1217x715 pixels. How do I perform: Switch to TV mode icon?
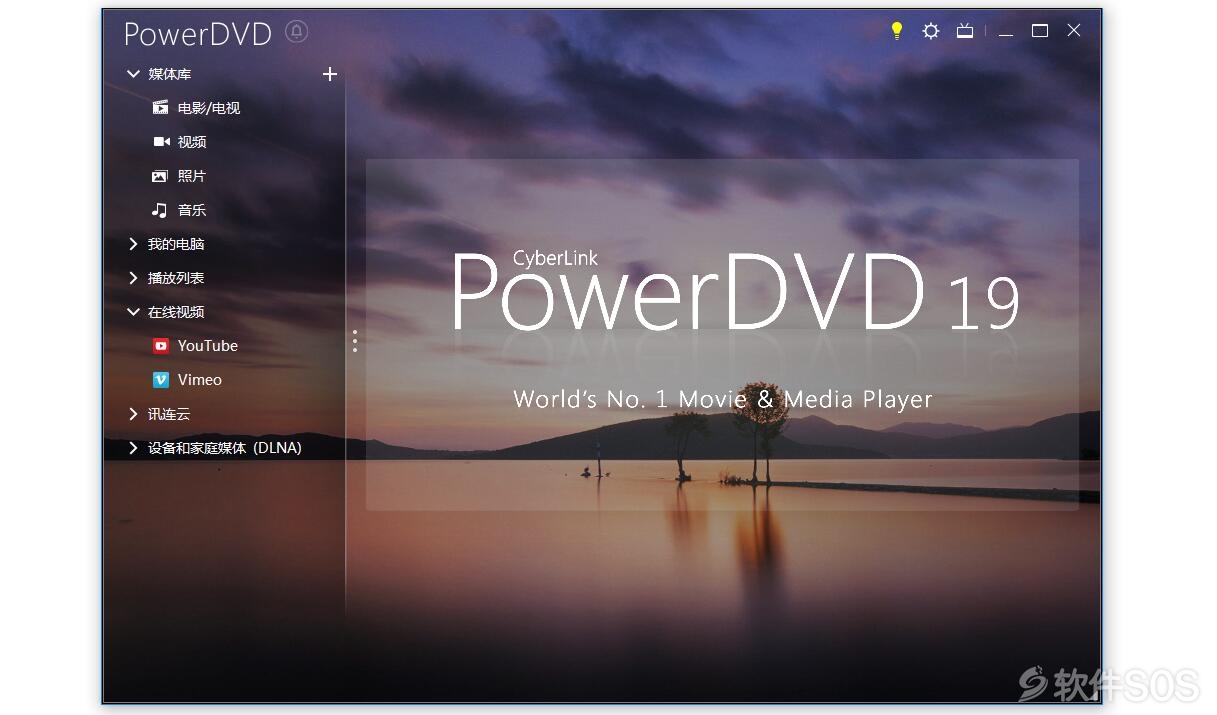coord(965,31)
